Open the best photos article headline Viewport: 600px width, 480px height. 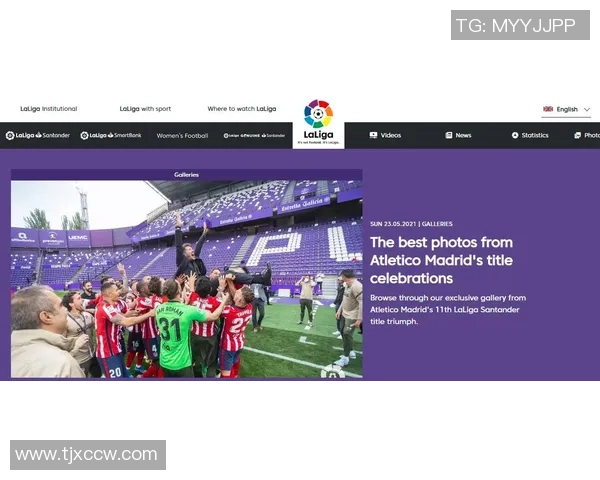point(441,260)
